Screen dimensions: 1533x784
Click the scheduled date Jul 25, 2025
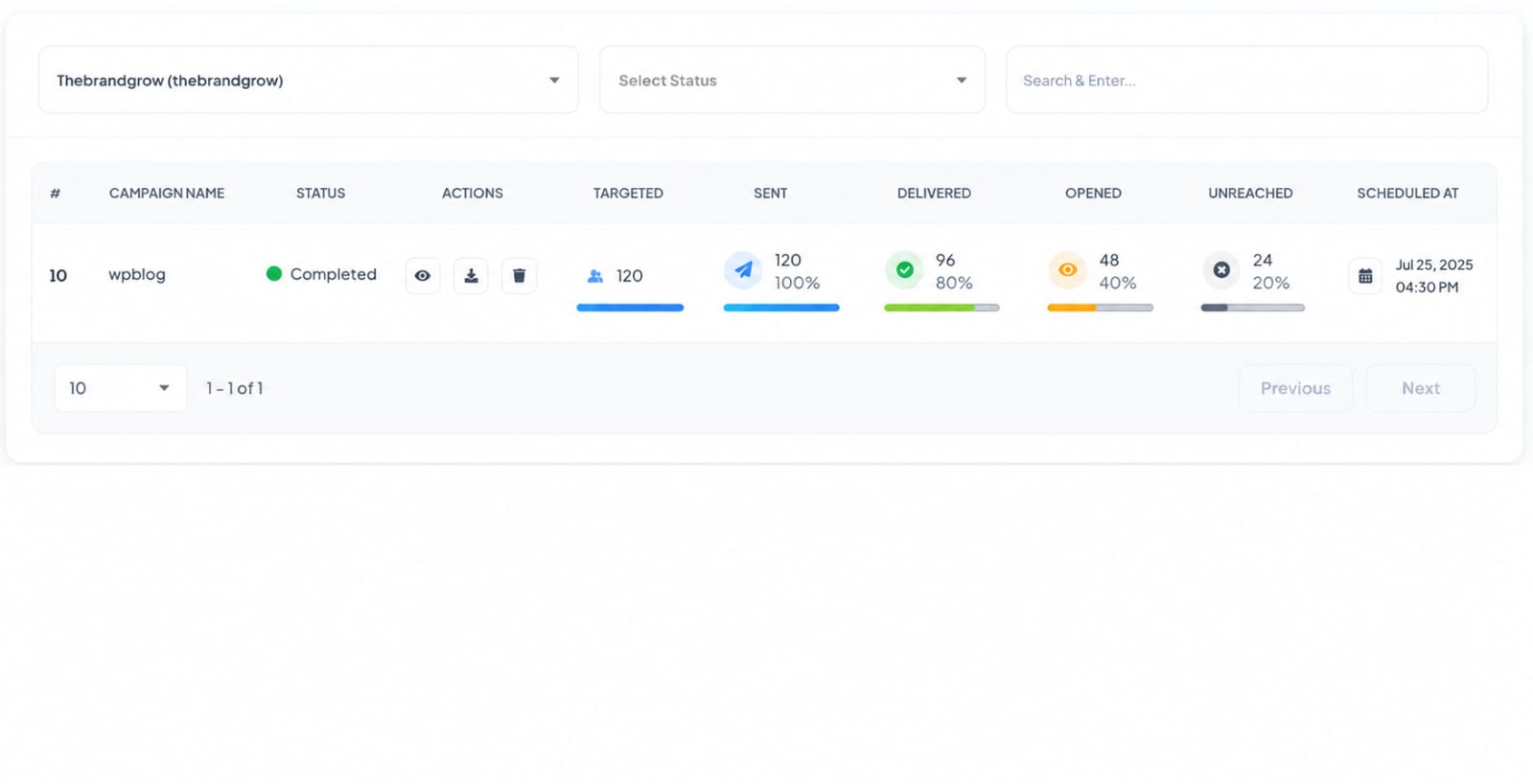pyautogui.click(x=1434, y=265)
